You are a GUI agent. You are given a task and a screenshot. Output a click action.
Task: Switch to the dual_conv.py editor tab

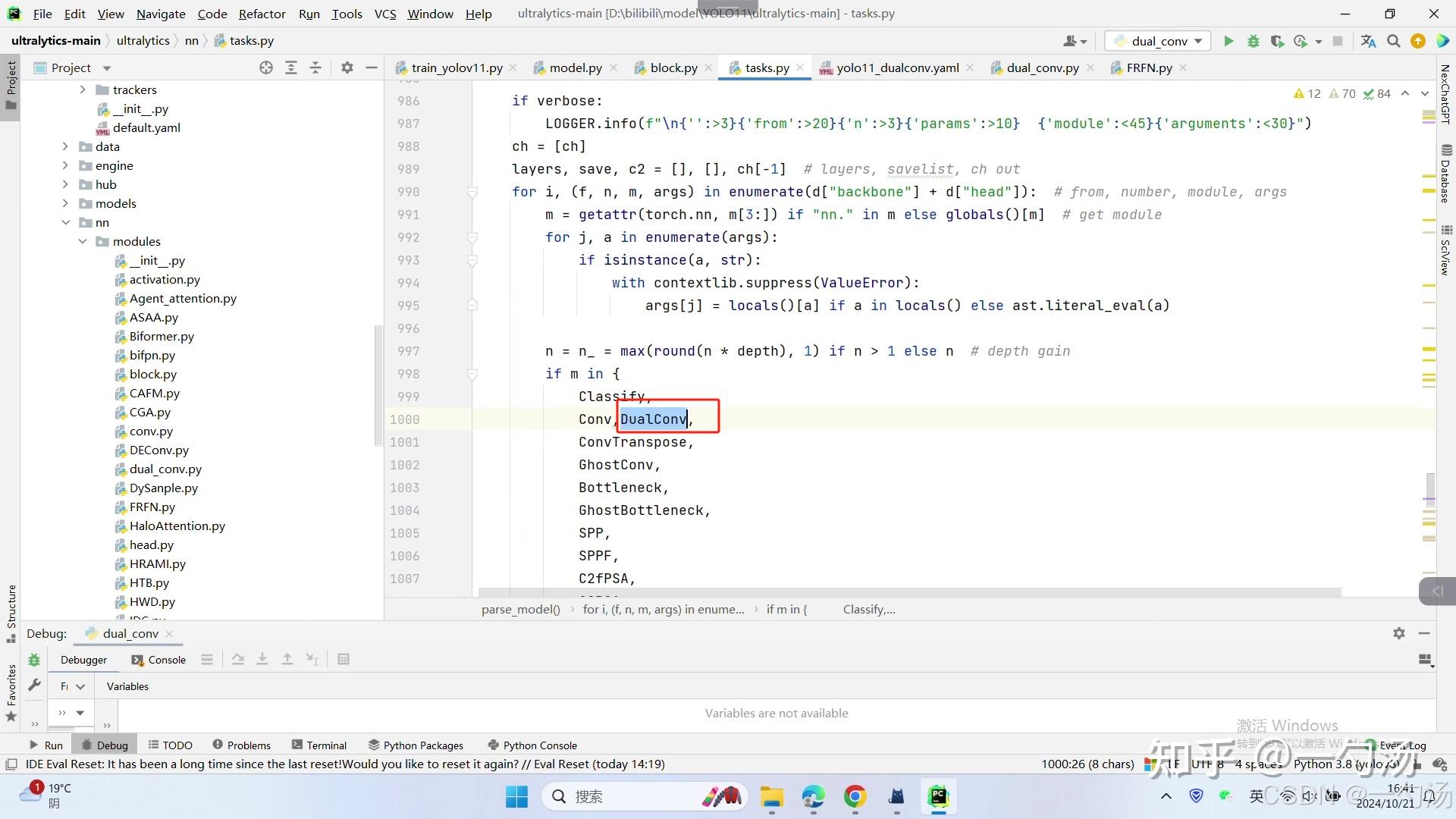[x=1042, y=67]
